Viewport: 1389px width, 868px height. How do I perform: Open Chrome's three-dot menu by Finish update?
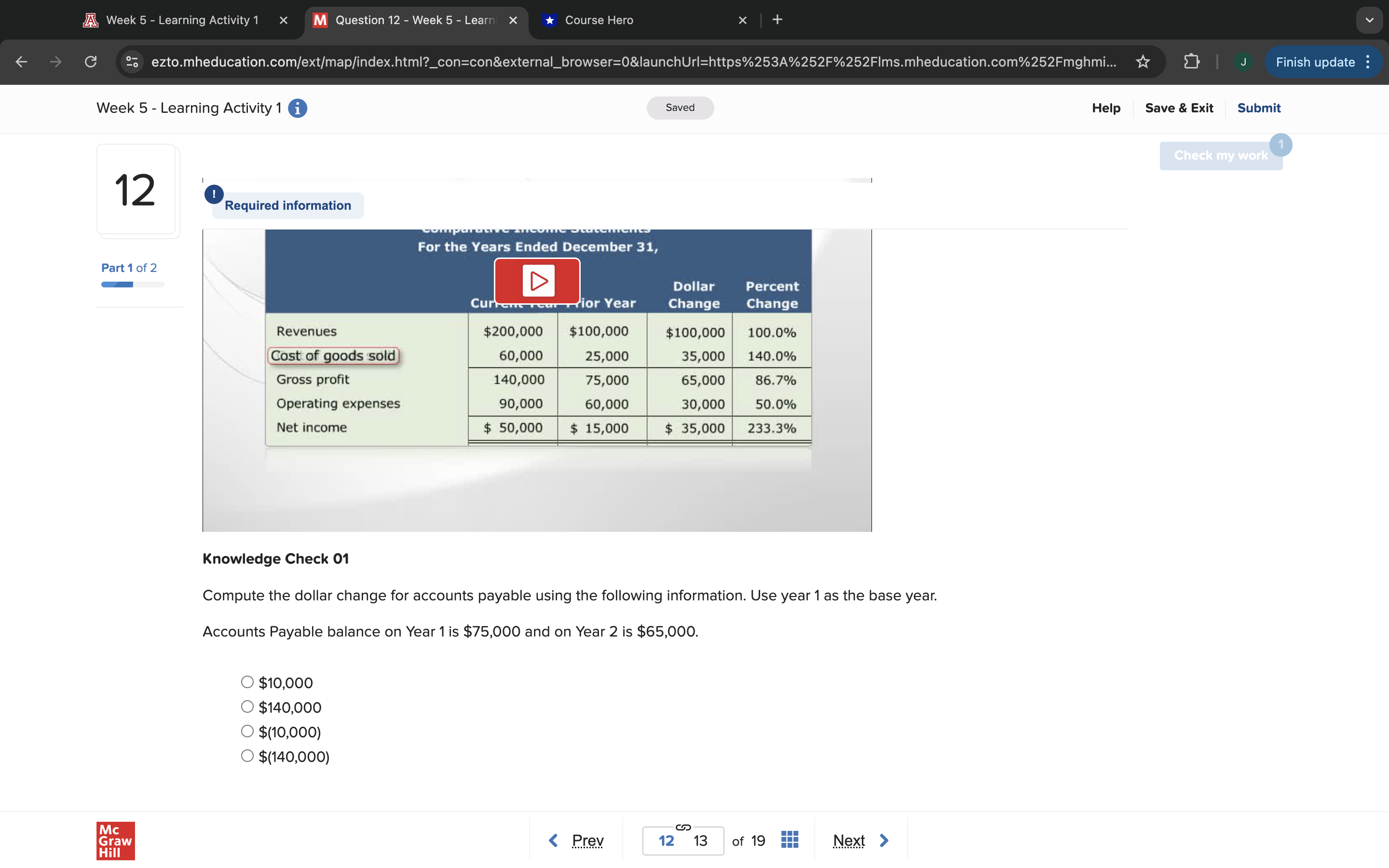(x=1368, y=62)
